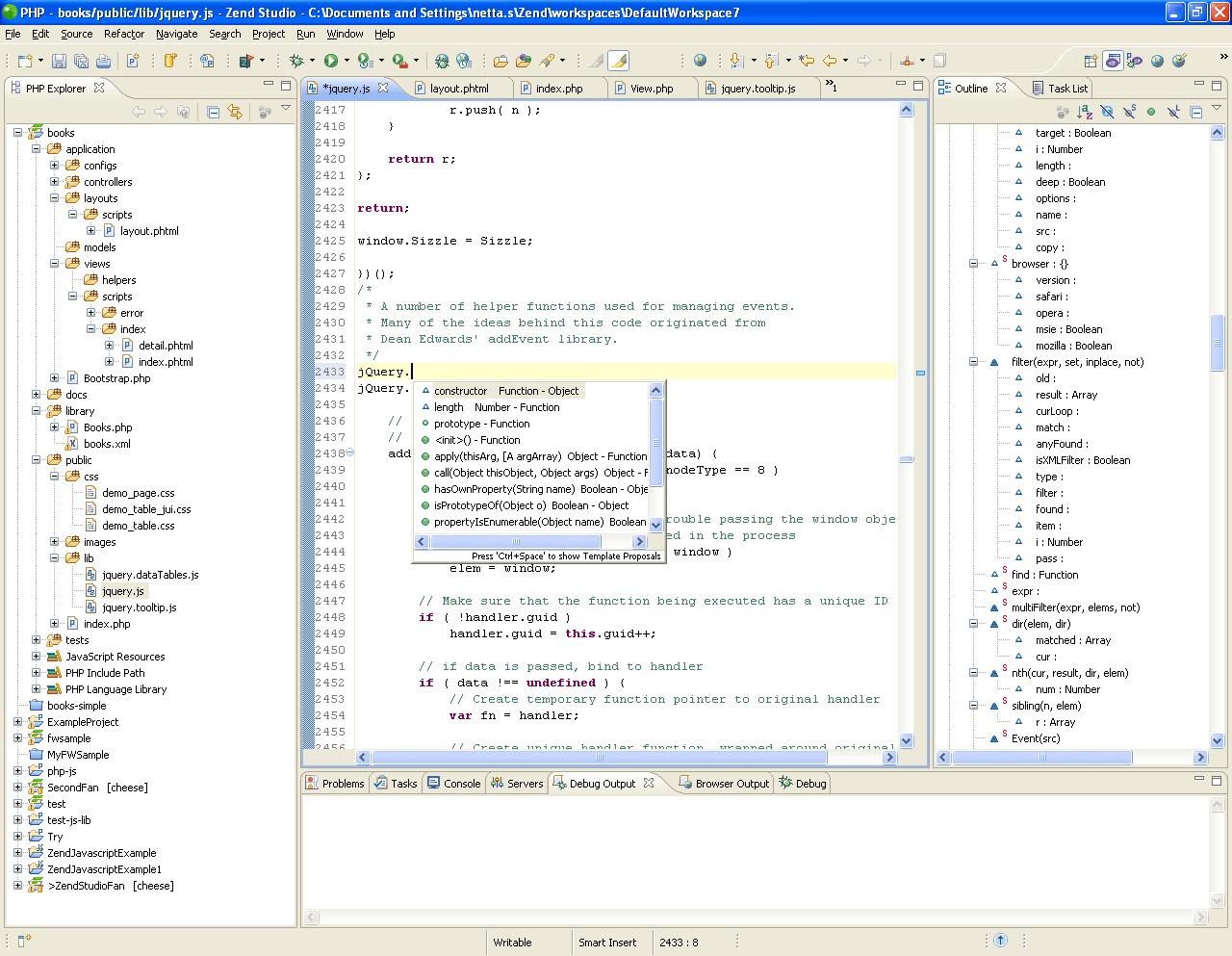Click the Print toolbar icon

(103, 61)
